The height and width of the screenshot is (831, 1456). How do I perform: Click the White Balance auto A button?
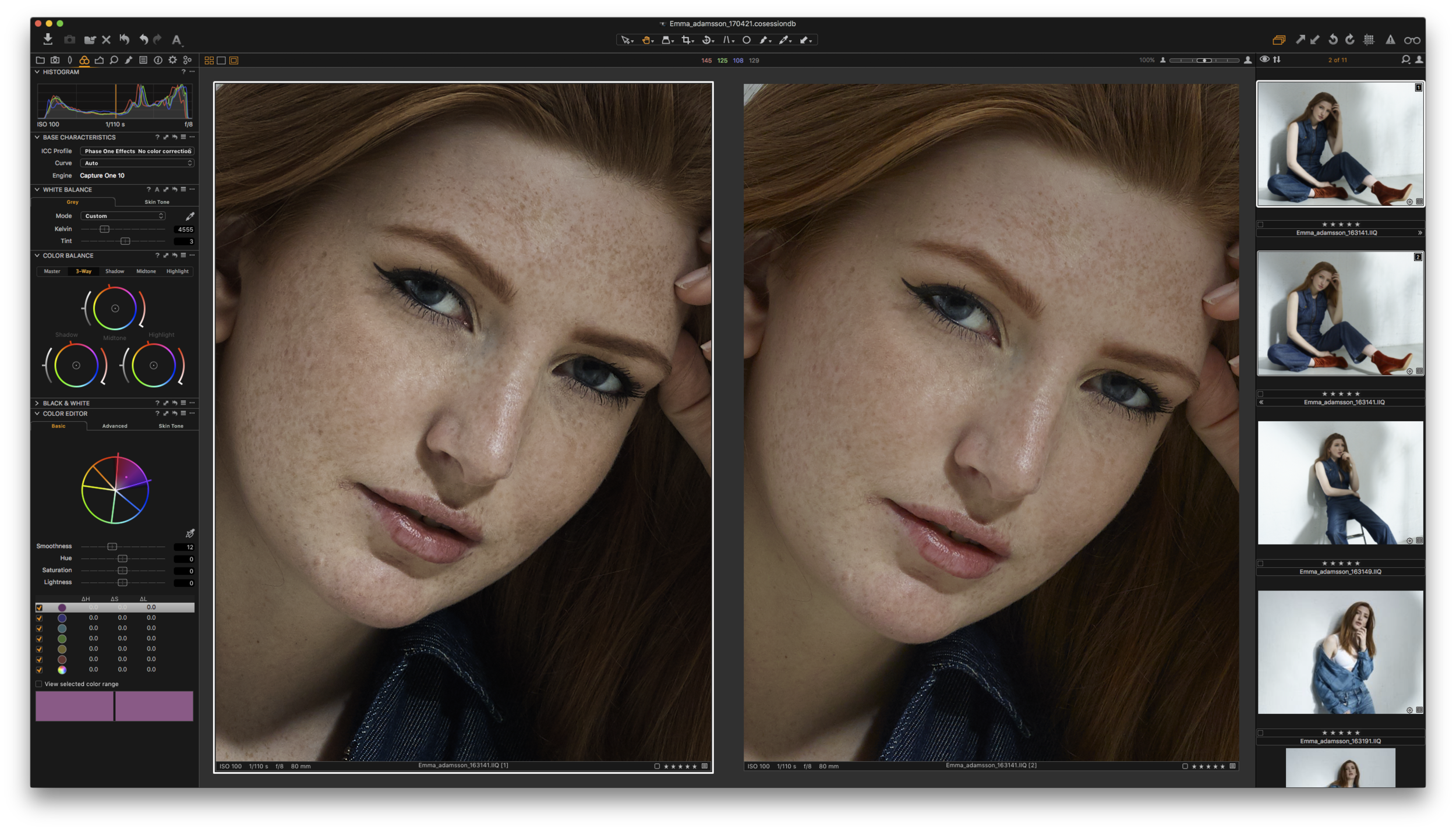(x=157, y=190)
